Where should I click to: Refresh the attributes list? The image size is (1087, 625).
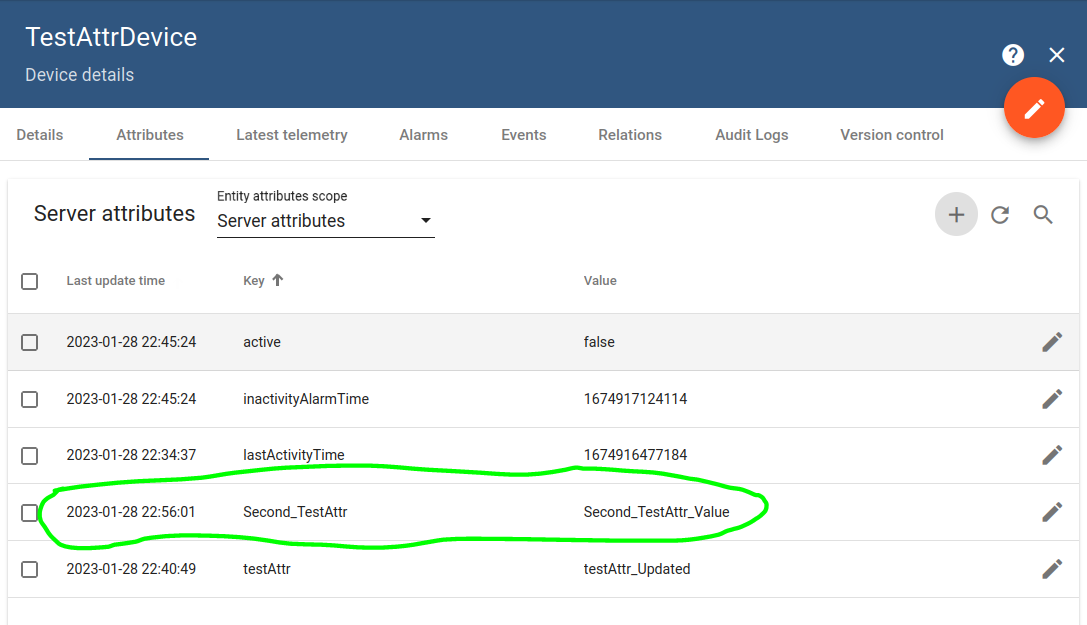[1000, 214]
